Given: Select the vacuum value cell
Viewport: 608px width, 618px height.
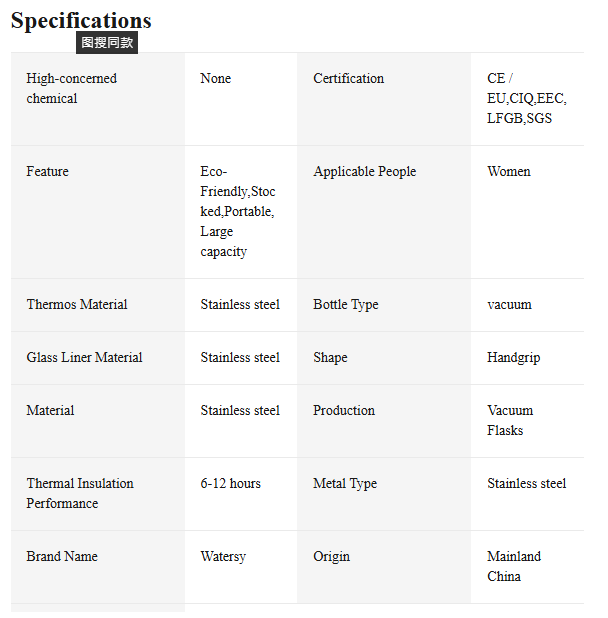Looking at the screenshot, I should 509,305.
